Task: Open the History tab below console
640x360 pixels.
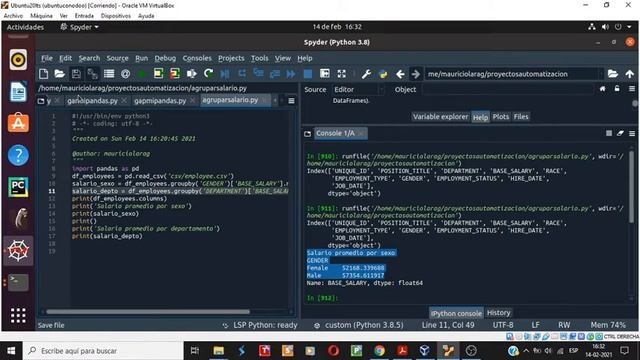Action: click(x=499, y=313)
